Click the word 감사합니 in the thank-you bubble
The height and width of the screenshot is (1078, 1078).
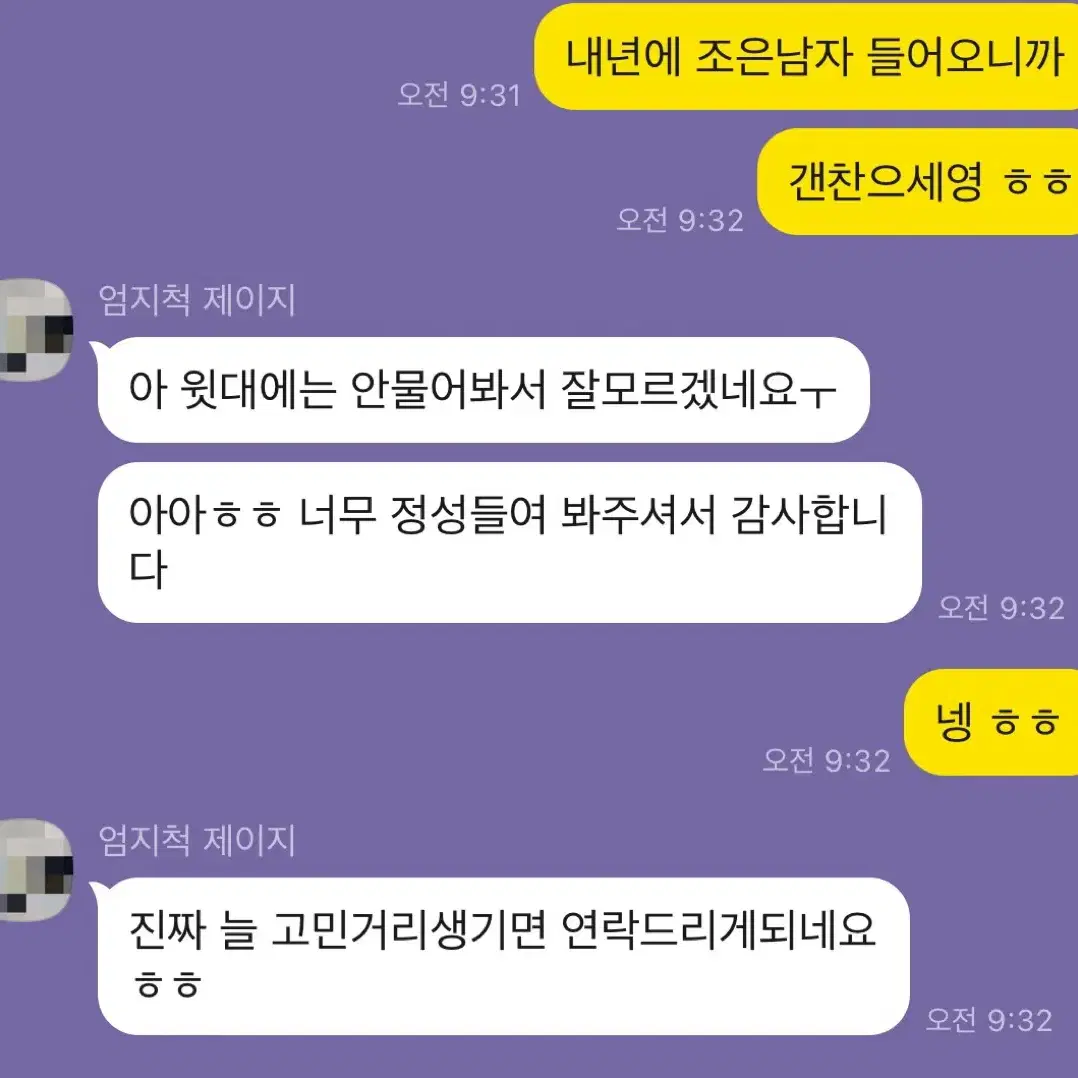click(809, 514)
